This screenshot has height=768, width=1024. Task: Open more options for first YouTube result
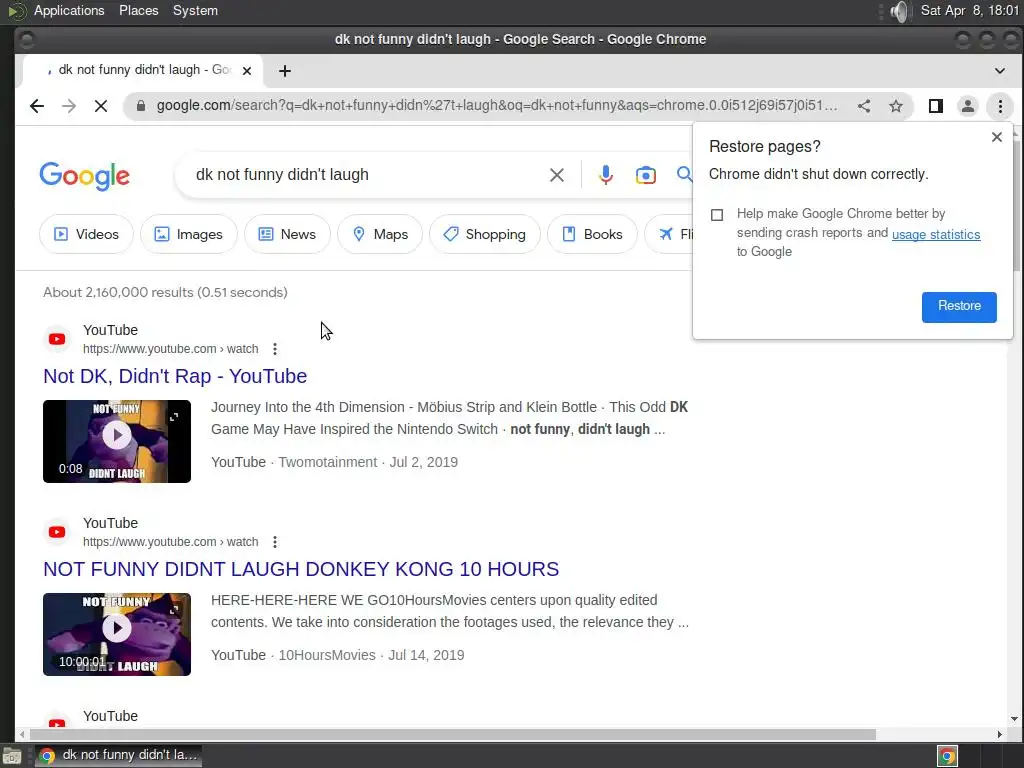[x=275, y=349]
